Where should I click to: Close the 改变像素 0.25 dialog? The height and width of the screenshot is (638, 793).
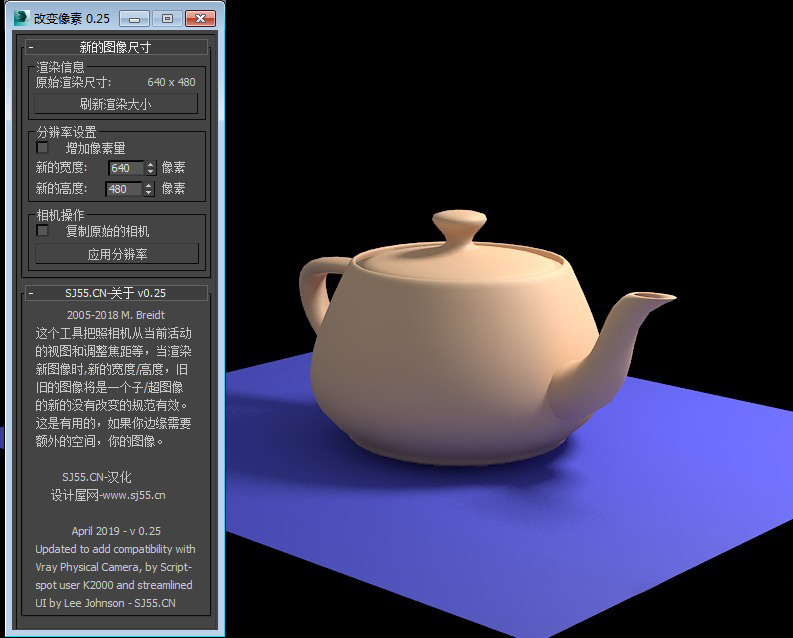[x=200, y=18]
